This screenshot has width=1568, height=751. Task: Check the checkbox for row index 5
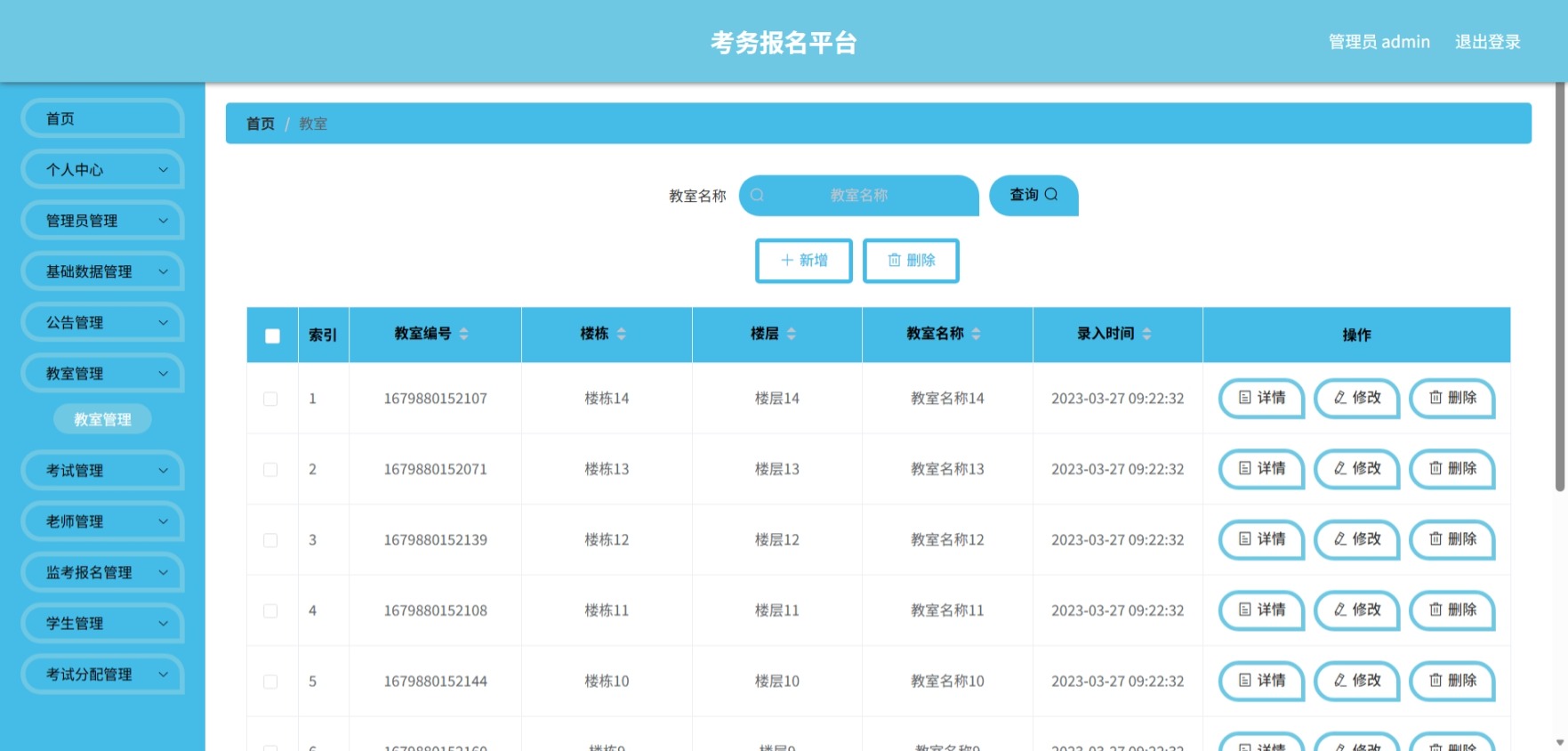pos(270,682)
